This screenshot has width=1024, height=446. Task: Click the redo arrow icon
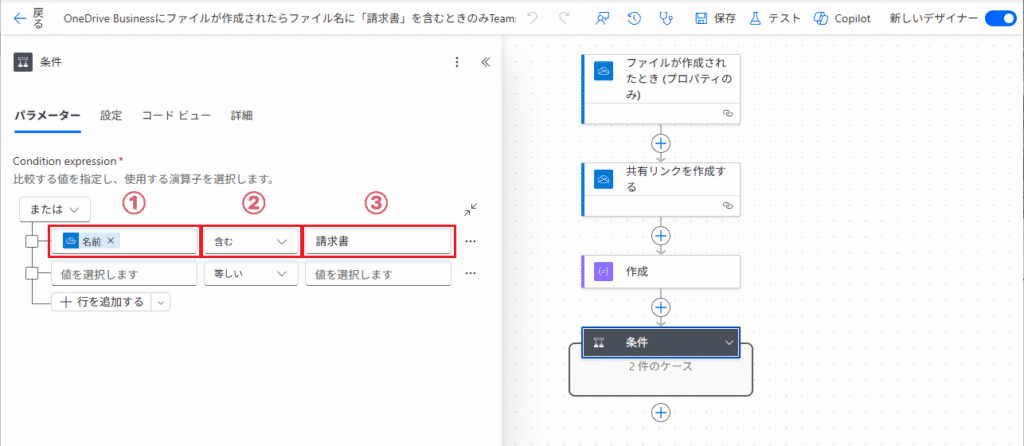point(564,18)
